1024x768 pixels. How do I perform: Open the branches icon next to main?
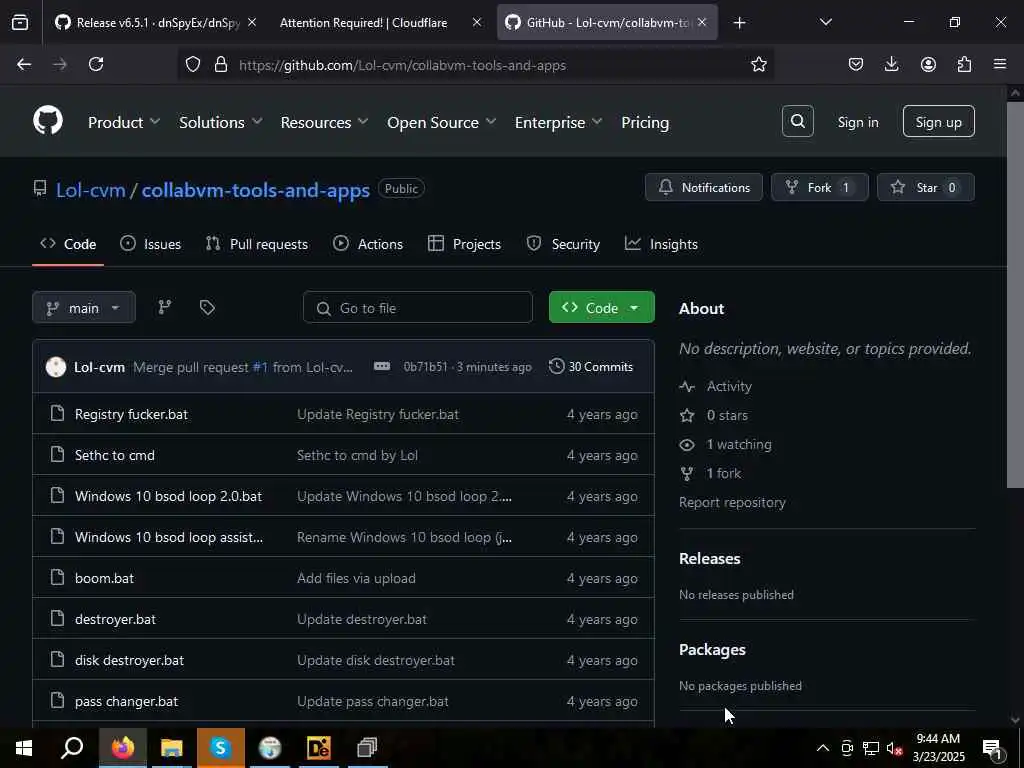165,308
